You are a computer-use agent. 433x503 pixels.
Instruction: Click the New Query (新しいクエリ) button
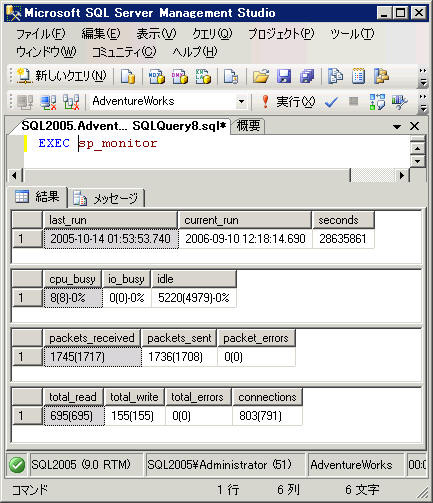pyautogui.click(x=61, y=76)
